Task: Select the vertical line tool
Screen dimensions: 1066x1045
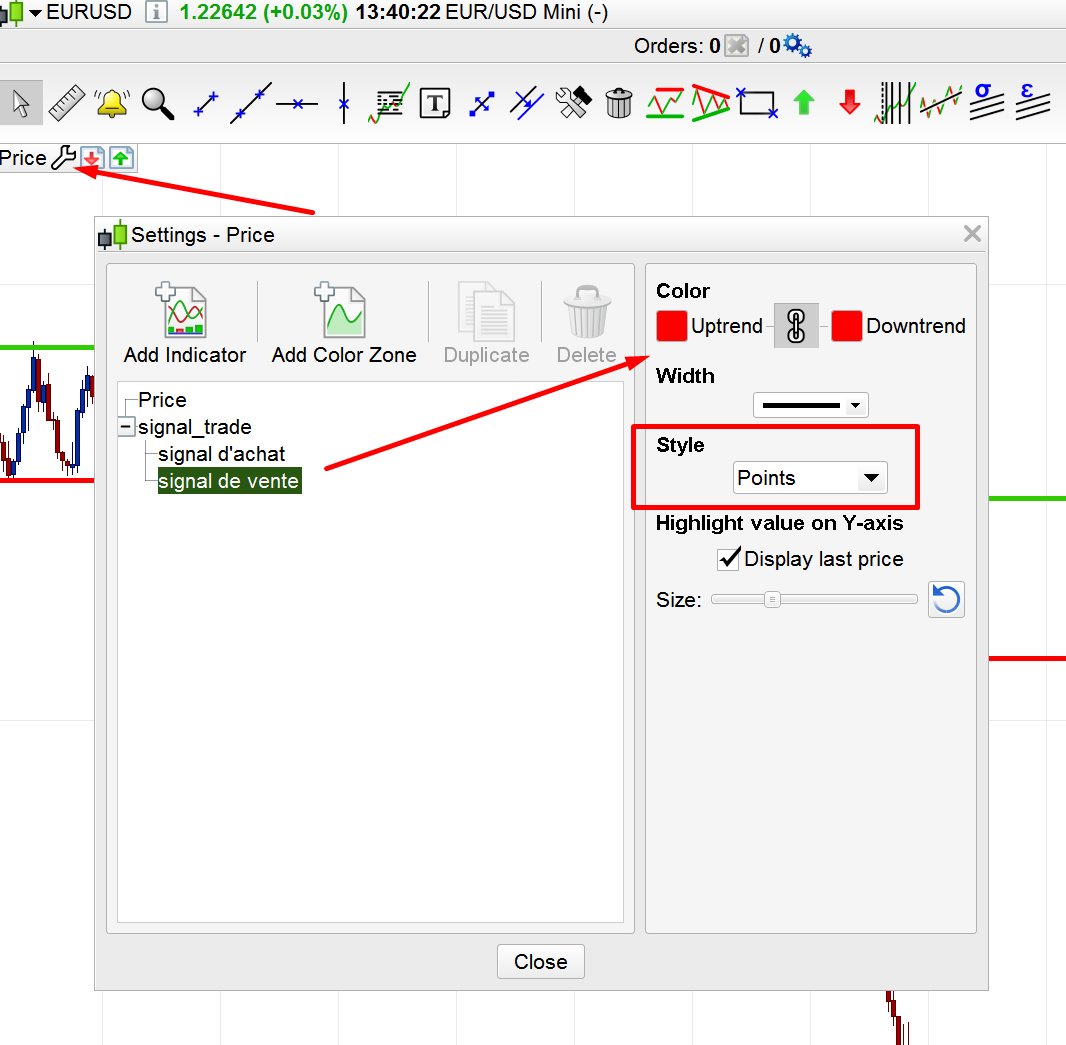Action: pyautogui.click(x=344, y=103)
